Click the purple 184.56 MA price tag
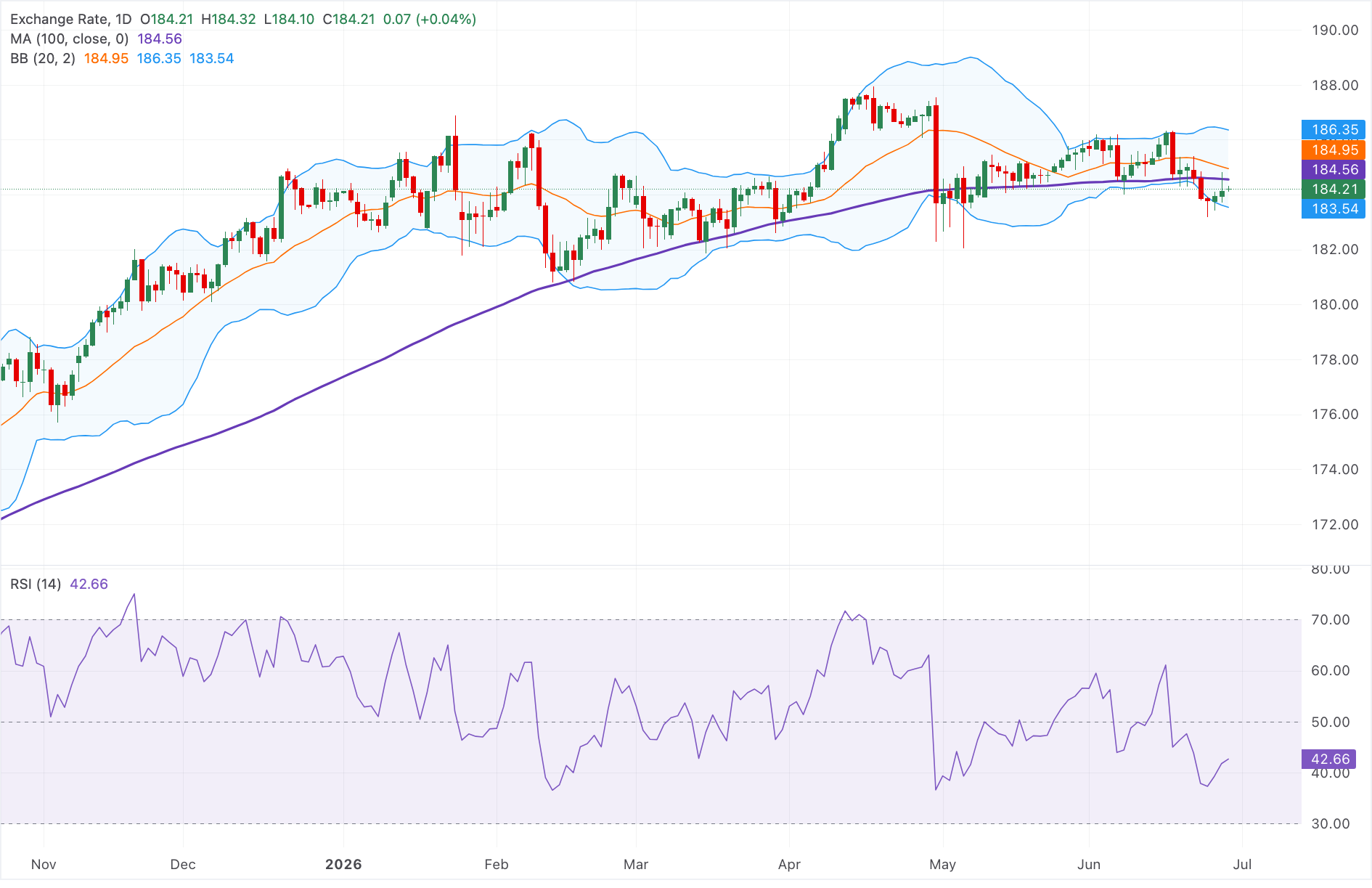Viewport: 1372px width, 888px height. tap(1334, 170)
